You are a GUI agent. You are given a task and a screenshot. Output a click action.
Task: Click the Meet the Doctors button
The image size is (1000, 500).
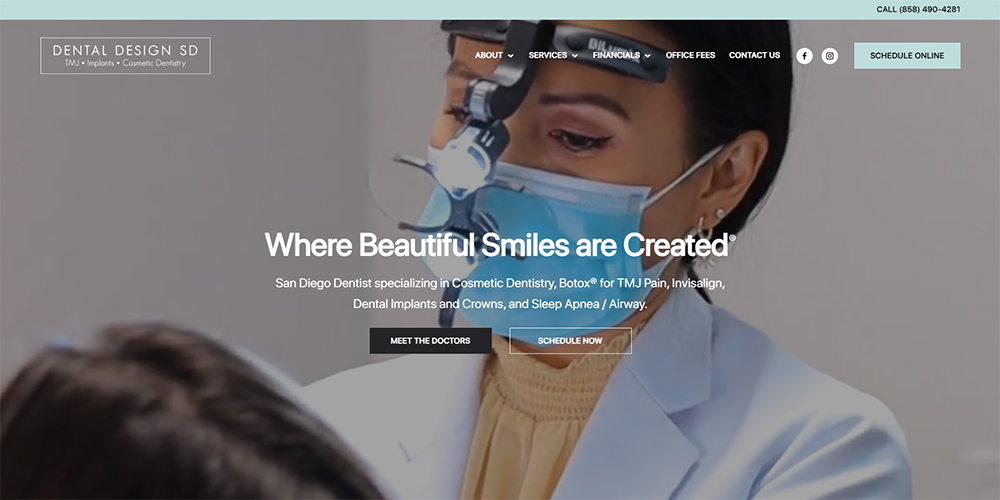coord(430,341)
